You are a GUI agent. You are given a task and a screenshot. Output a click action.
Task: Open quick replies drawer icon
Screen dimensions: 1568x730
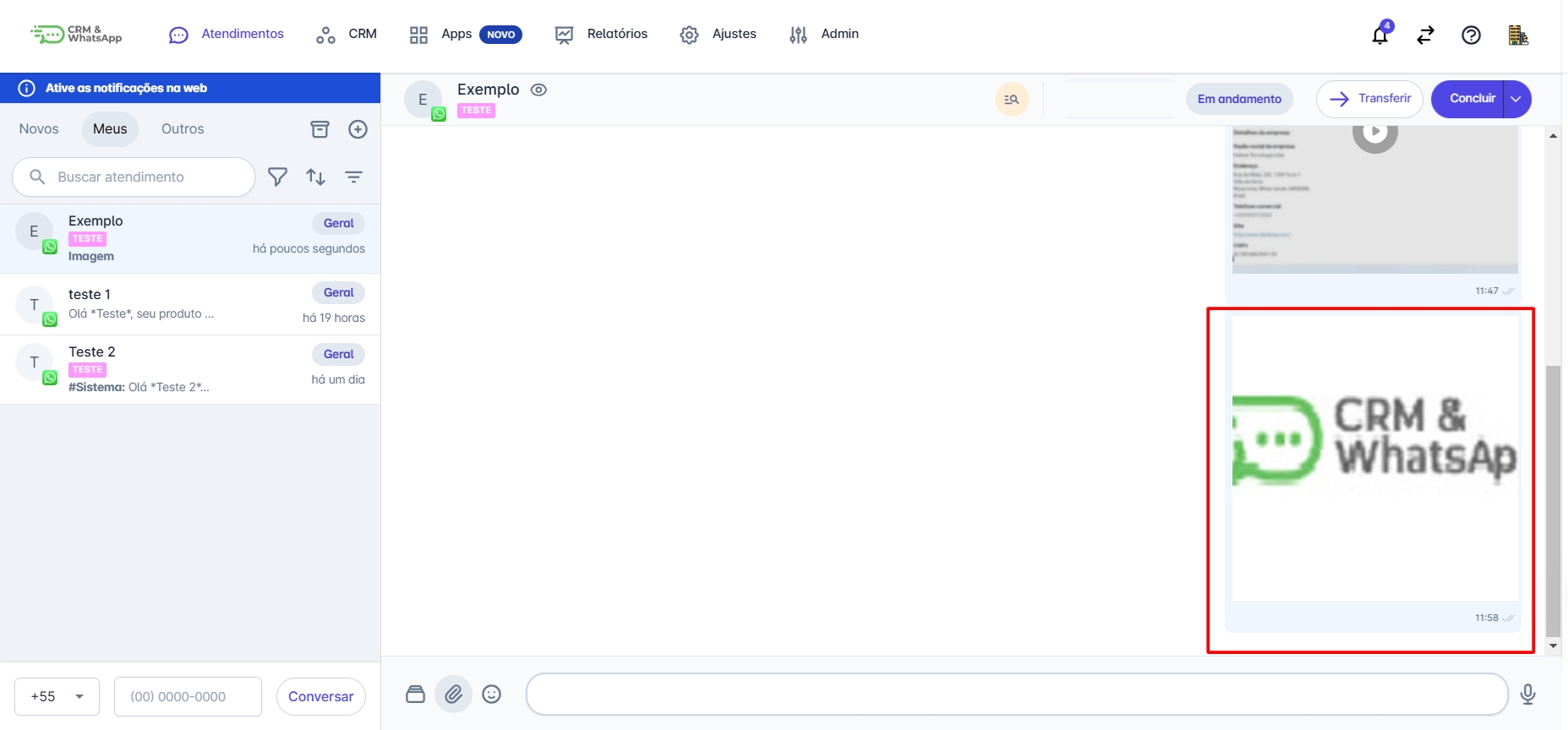click(415, 695)
